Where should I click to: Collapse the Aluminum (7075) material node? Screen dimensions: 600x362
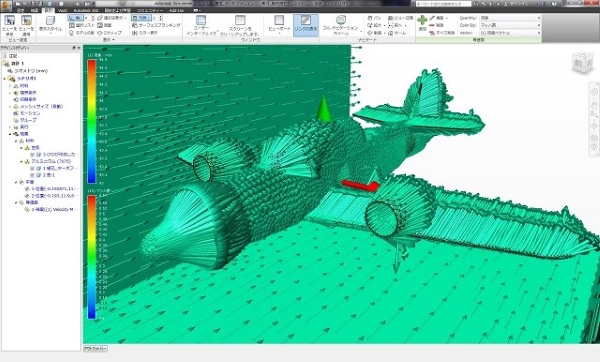[21, 161]
